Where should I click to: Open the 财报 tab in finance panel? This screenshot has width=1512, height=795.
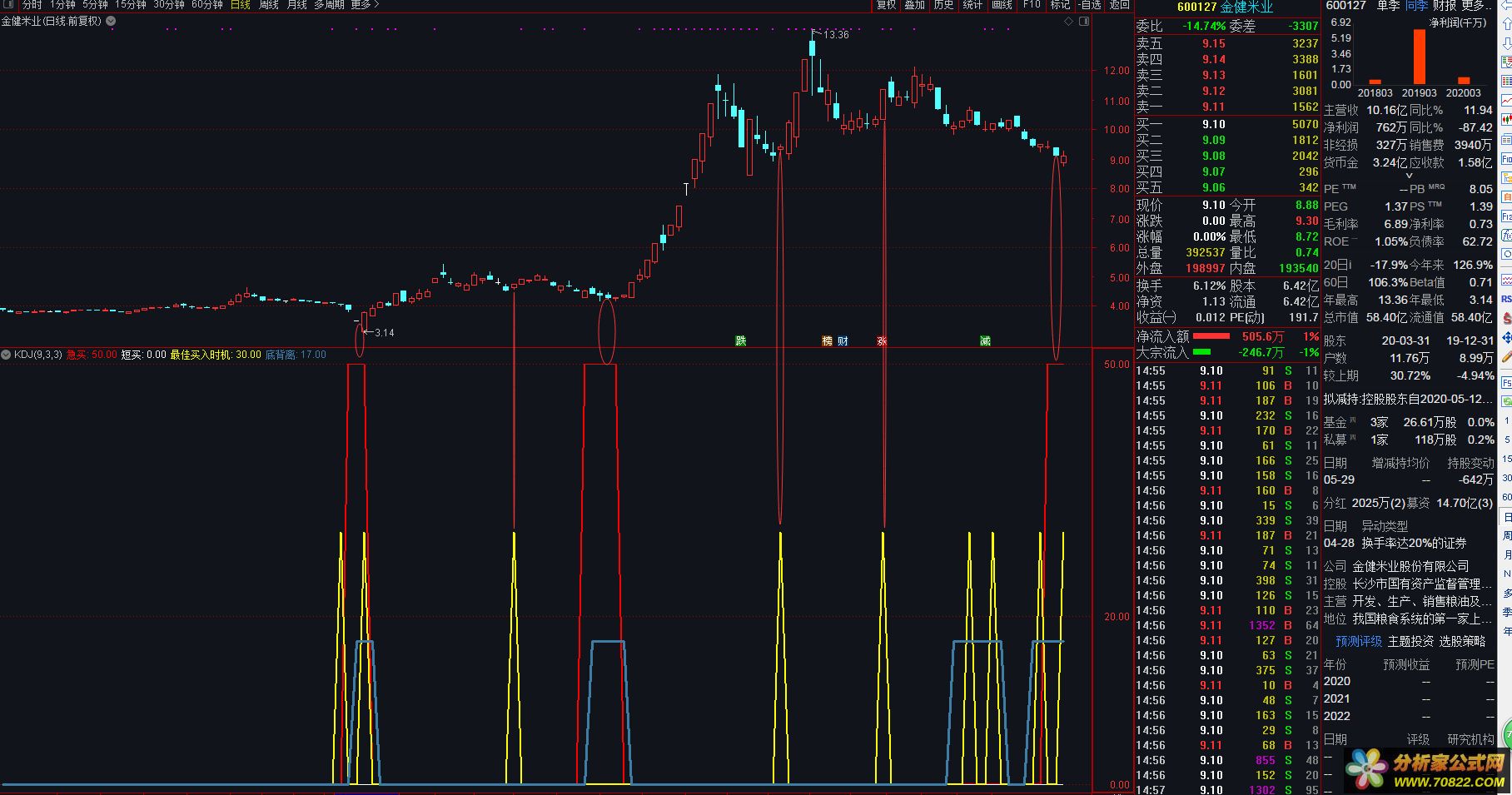pyautogui.click(x=1445, y=6)
